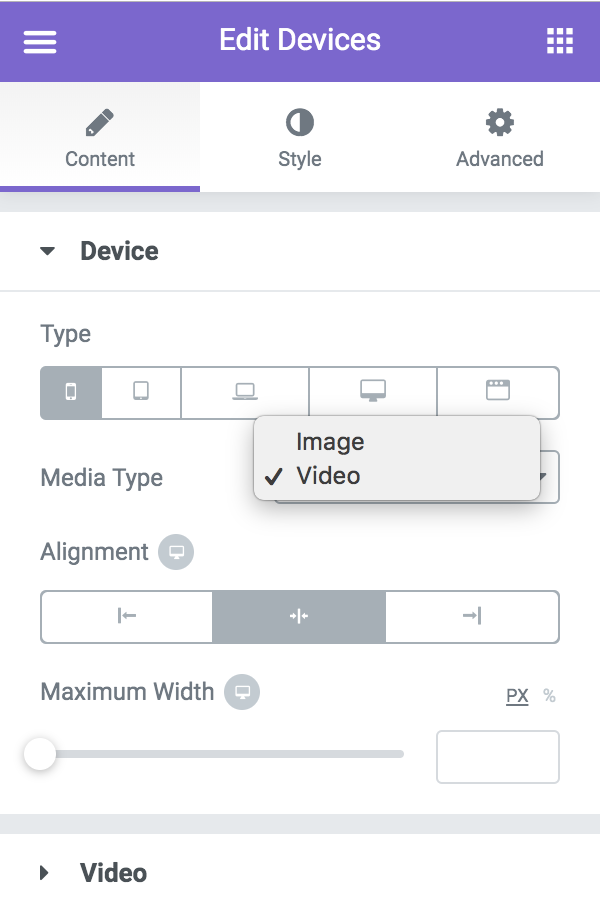Select the browser window device type

pos(498,393)
